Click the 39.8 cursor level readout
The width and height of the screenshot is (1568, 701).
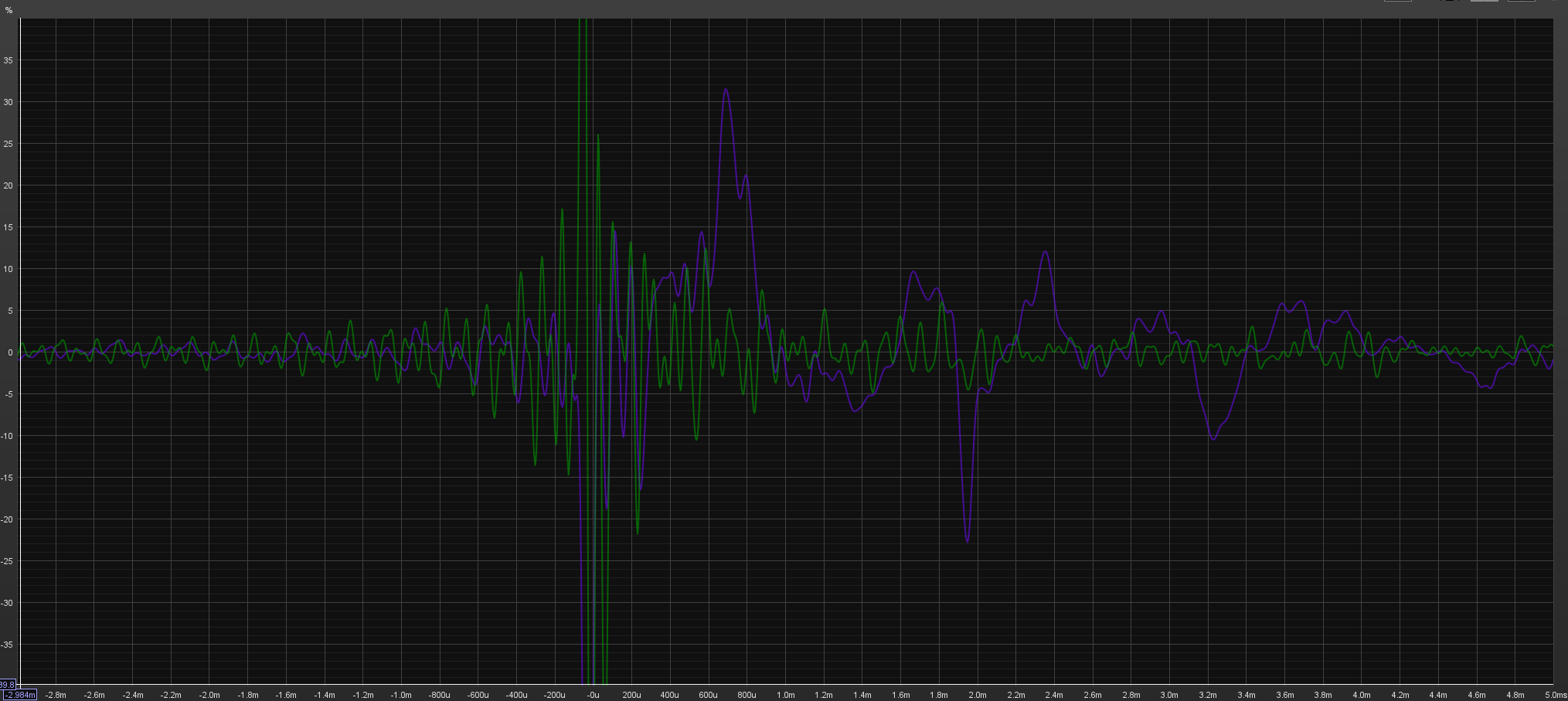7,685
